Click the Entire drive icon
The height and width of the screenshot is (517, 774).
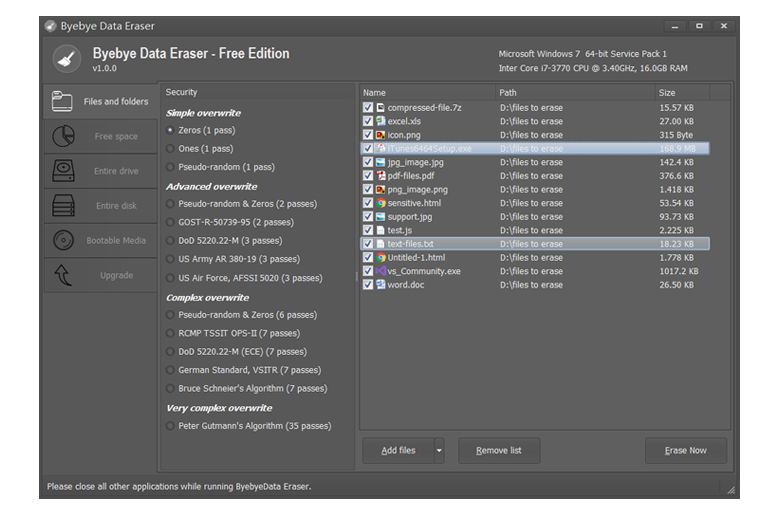point(63,171)
